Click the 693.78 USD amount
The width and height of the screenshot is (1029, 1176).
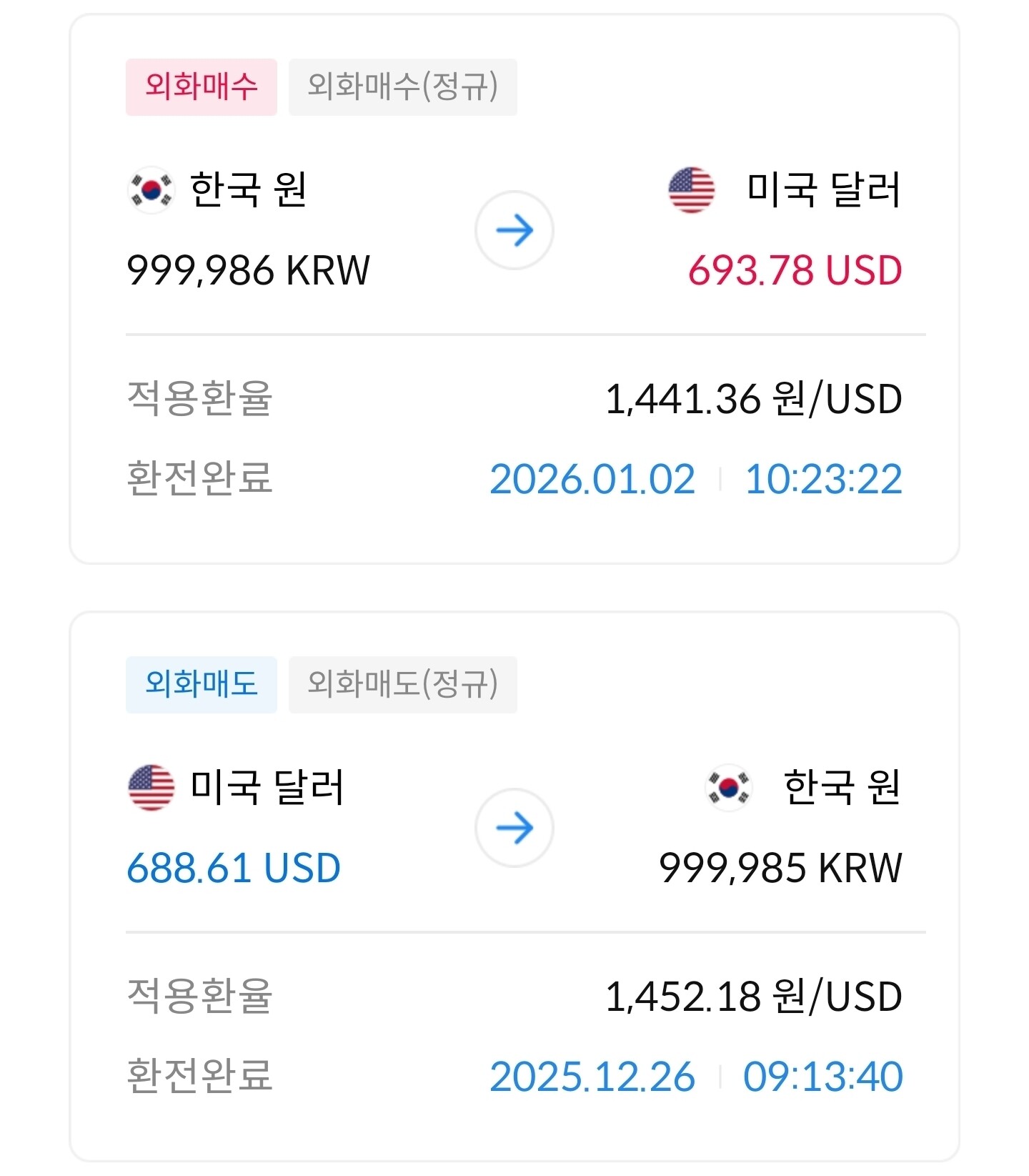click(795, 271)
